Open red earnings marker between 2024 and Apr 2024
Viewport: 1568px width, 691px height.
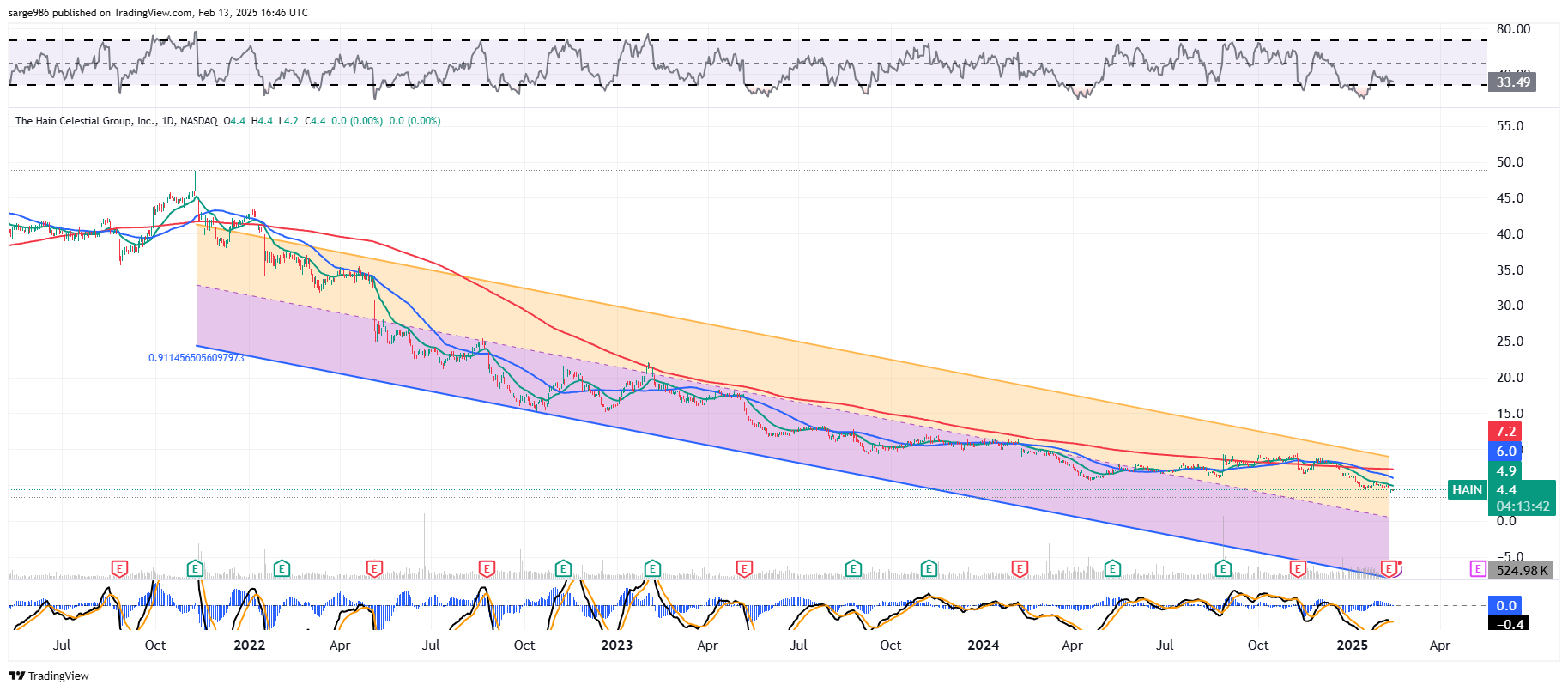(x=1020, y=568)
